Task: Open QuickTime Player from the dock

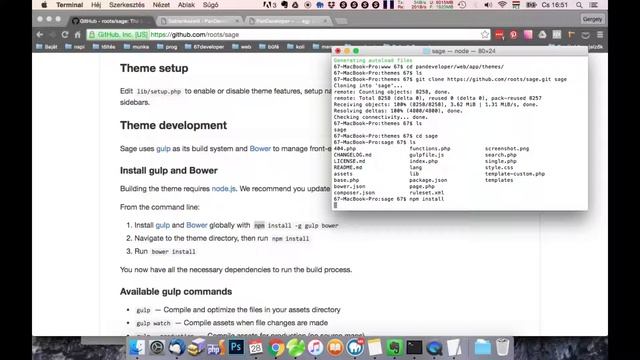Action: [434, 347]
